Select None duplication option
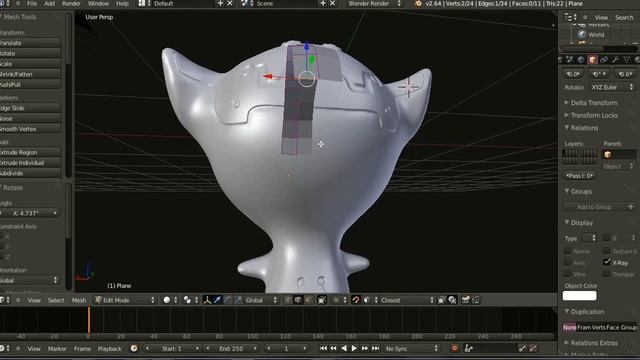 pos(569,327)
